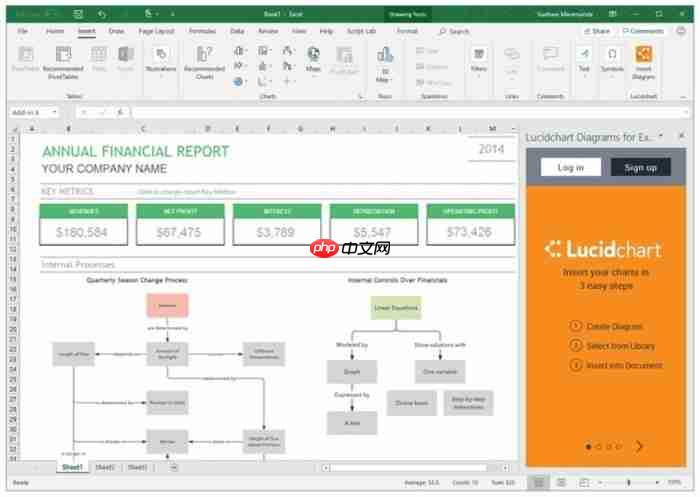Click the Interest value $3,789
Viewport: 700px width, 497px height.
point(275,232)
